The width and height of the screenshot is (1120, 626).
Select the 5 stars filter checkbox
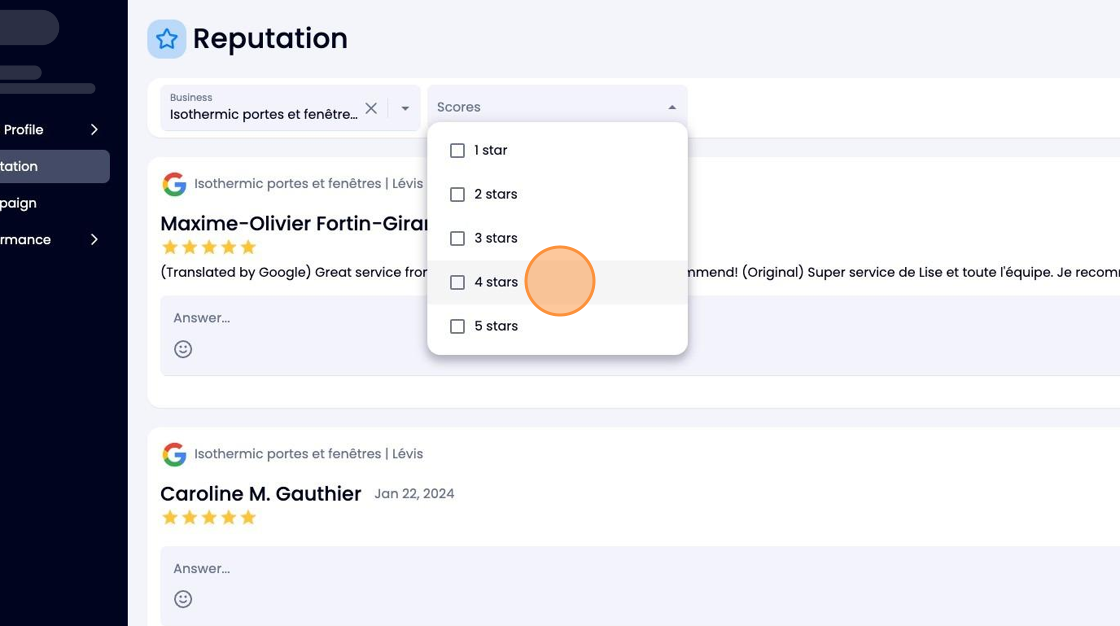pyautogui.click(x=457, y=327)
